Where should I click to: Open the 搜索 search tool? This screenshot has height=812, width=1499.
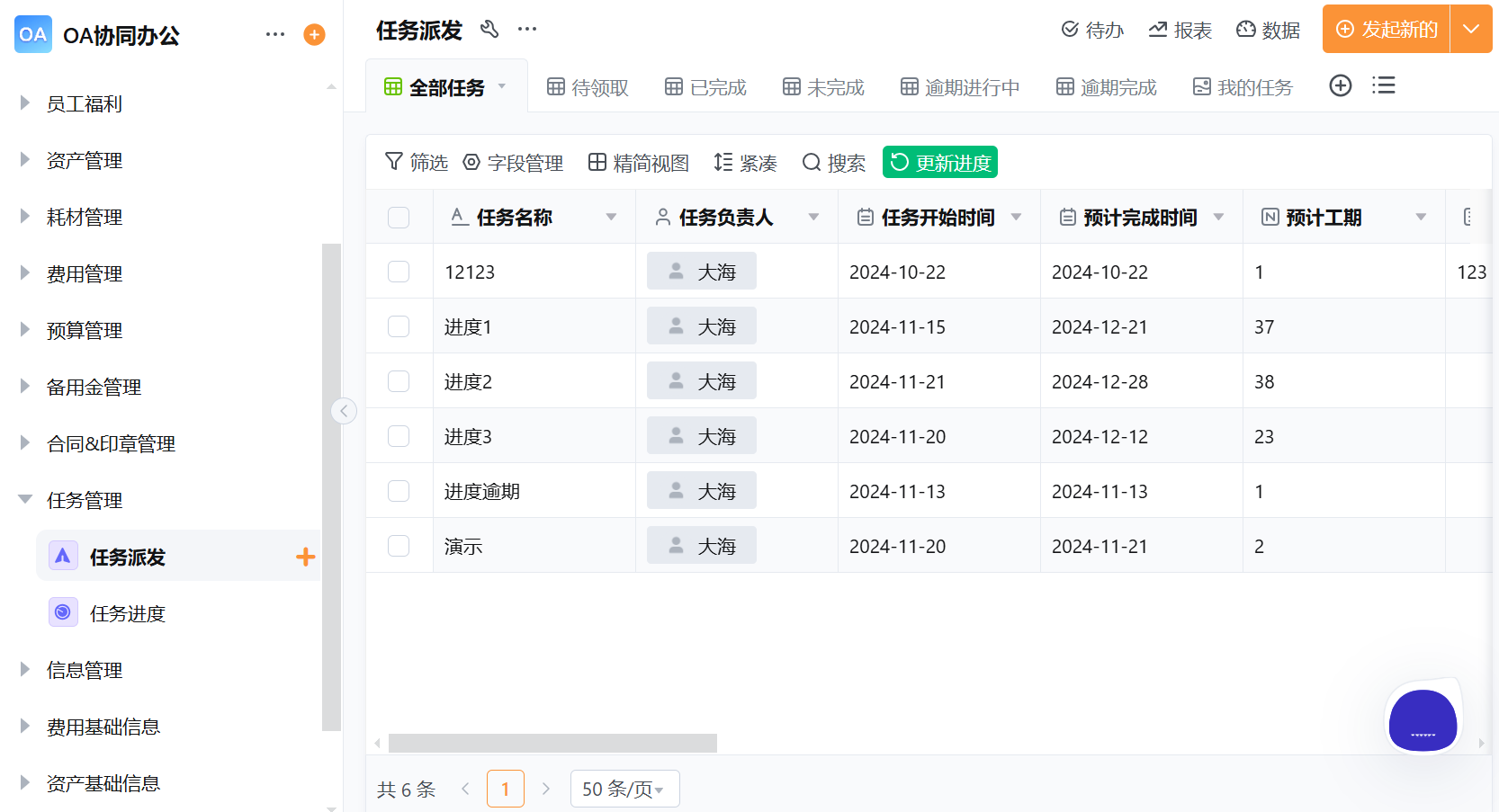click(x=832, y=163)
